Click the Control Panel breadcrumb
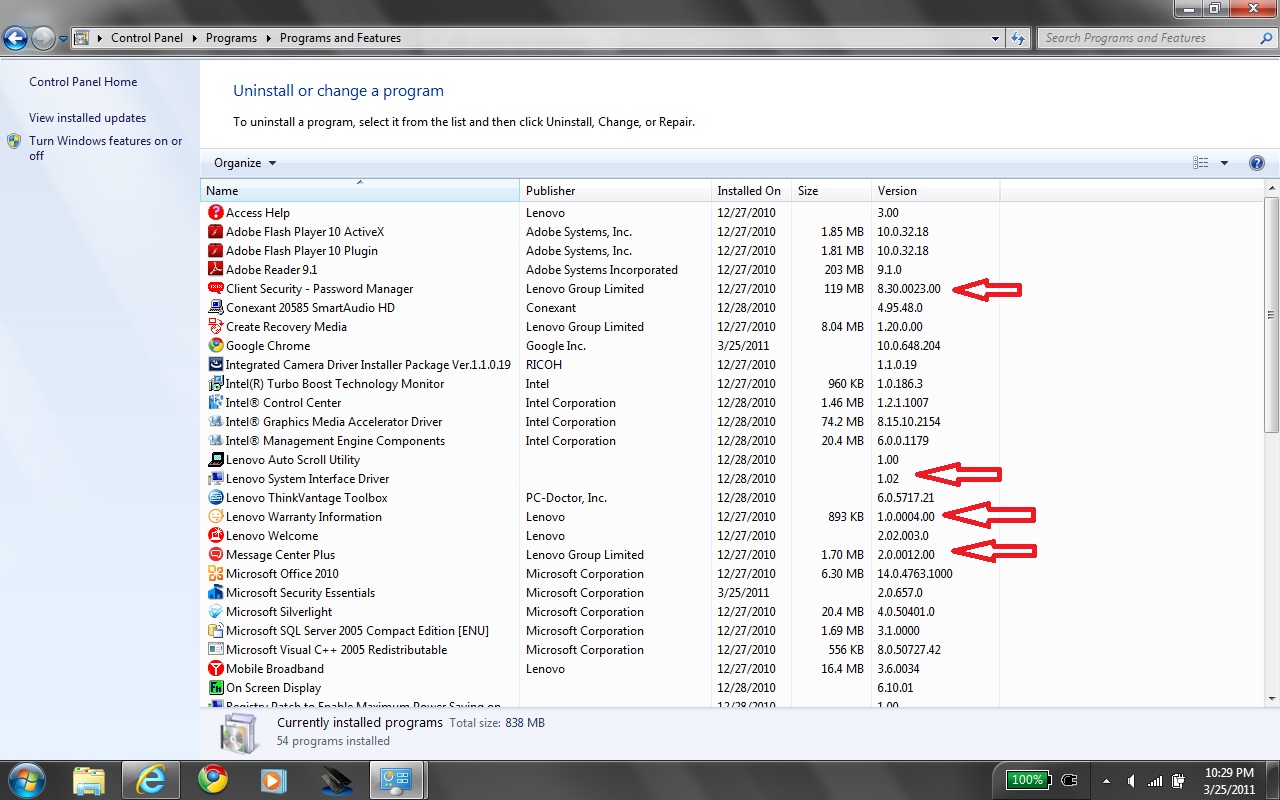Image resolution: width=1280 pixels, height=800 pixels. tap(147, 38)
